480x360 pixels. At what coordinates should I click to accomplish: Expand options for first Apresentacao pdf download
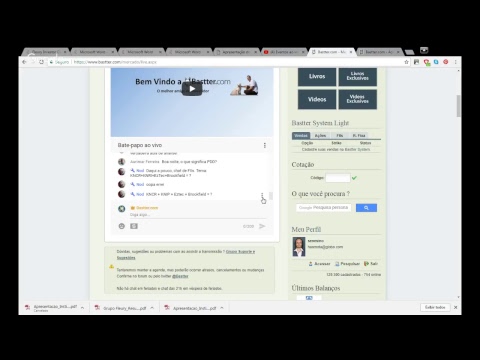click(82, 308)
